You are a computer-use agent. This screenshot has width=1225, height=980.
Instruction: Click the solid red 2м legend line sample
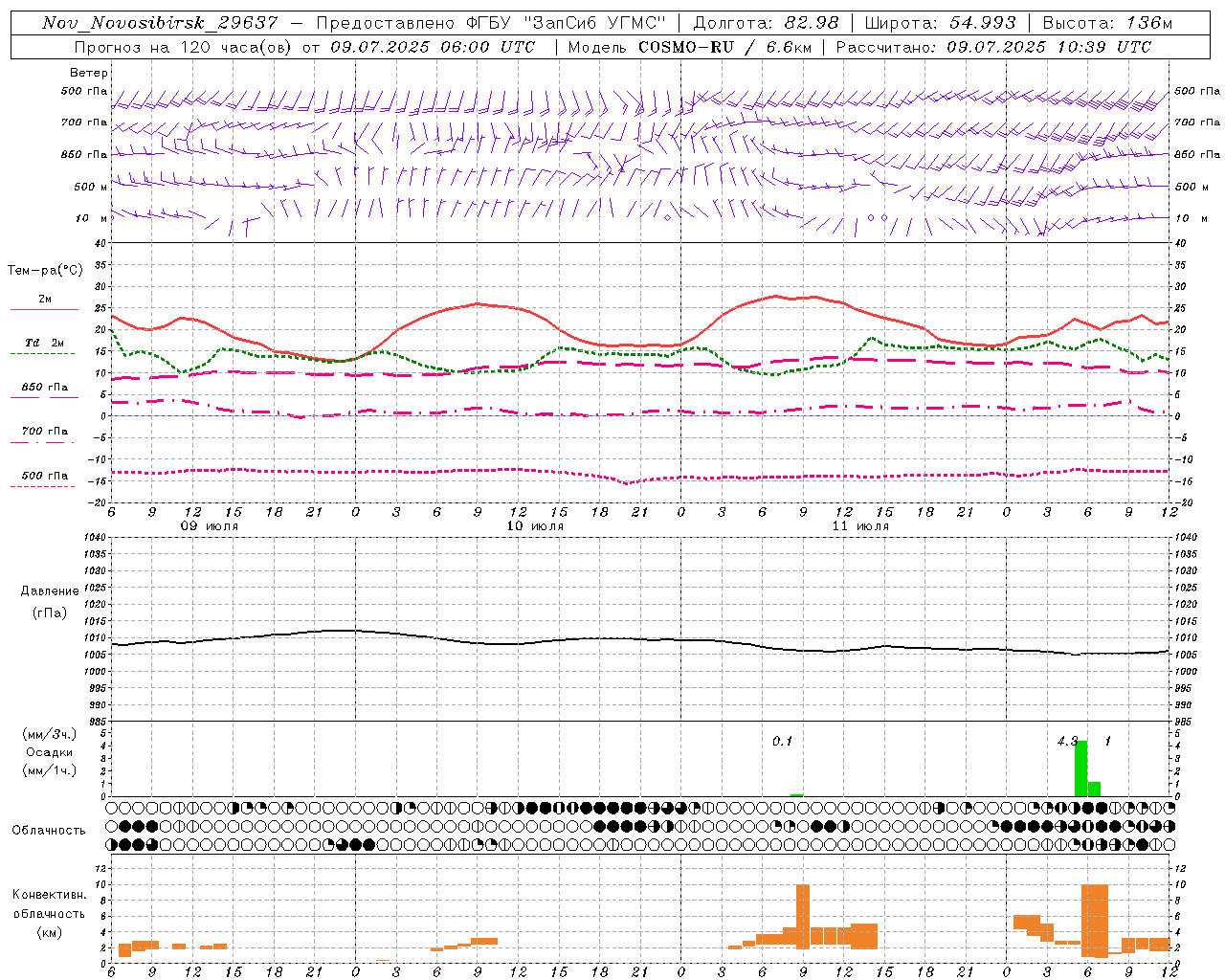tap(44, 309)
